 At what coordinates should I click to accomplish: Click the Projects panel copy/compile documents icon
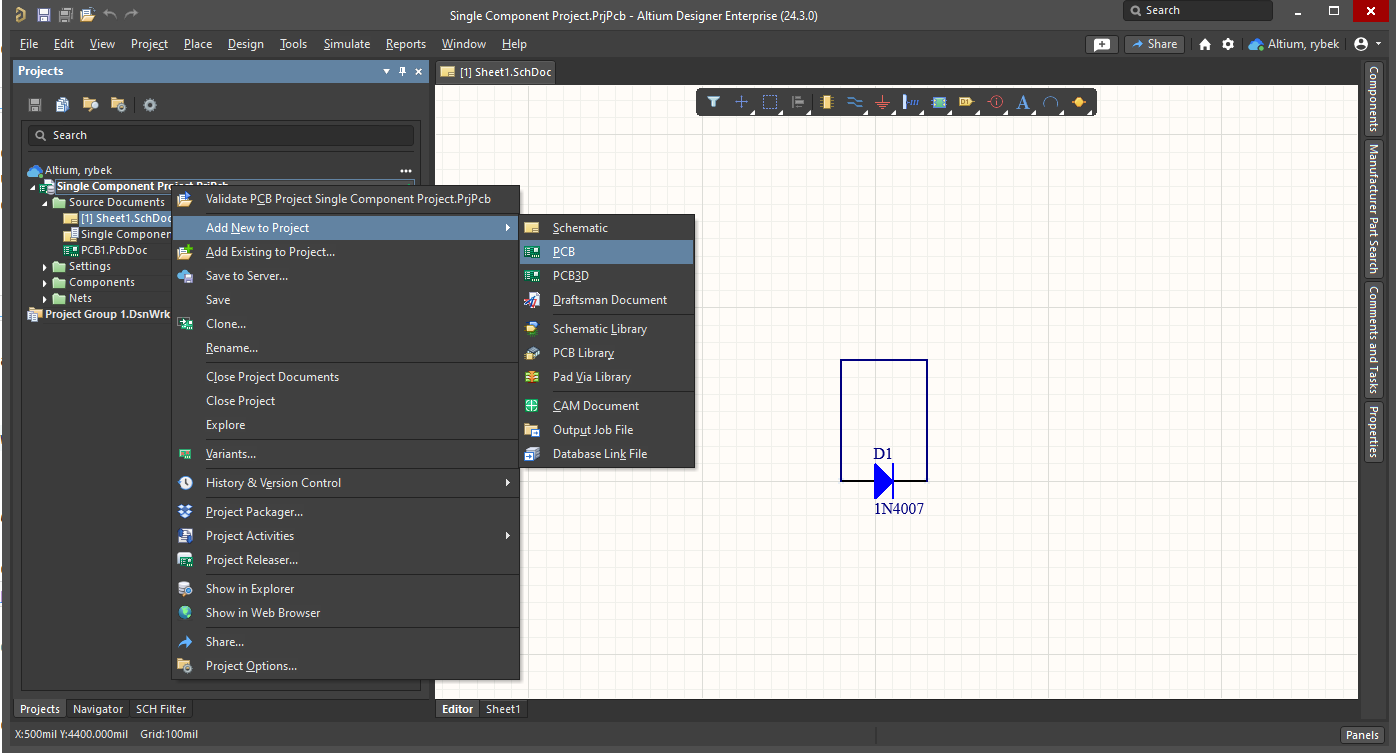(x=62, y=105)
